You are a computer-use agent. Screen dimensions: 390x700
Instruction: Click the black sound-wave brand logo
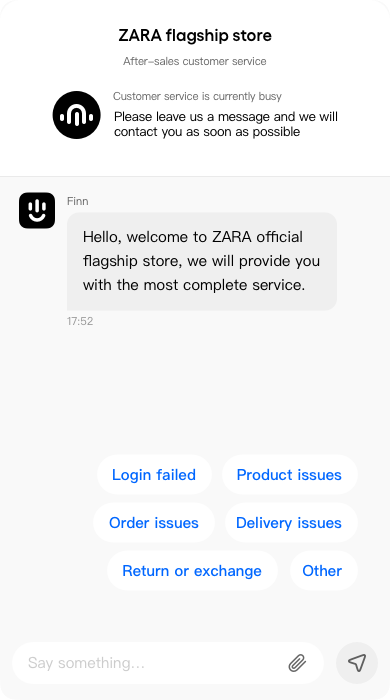(x=76, y=115)
